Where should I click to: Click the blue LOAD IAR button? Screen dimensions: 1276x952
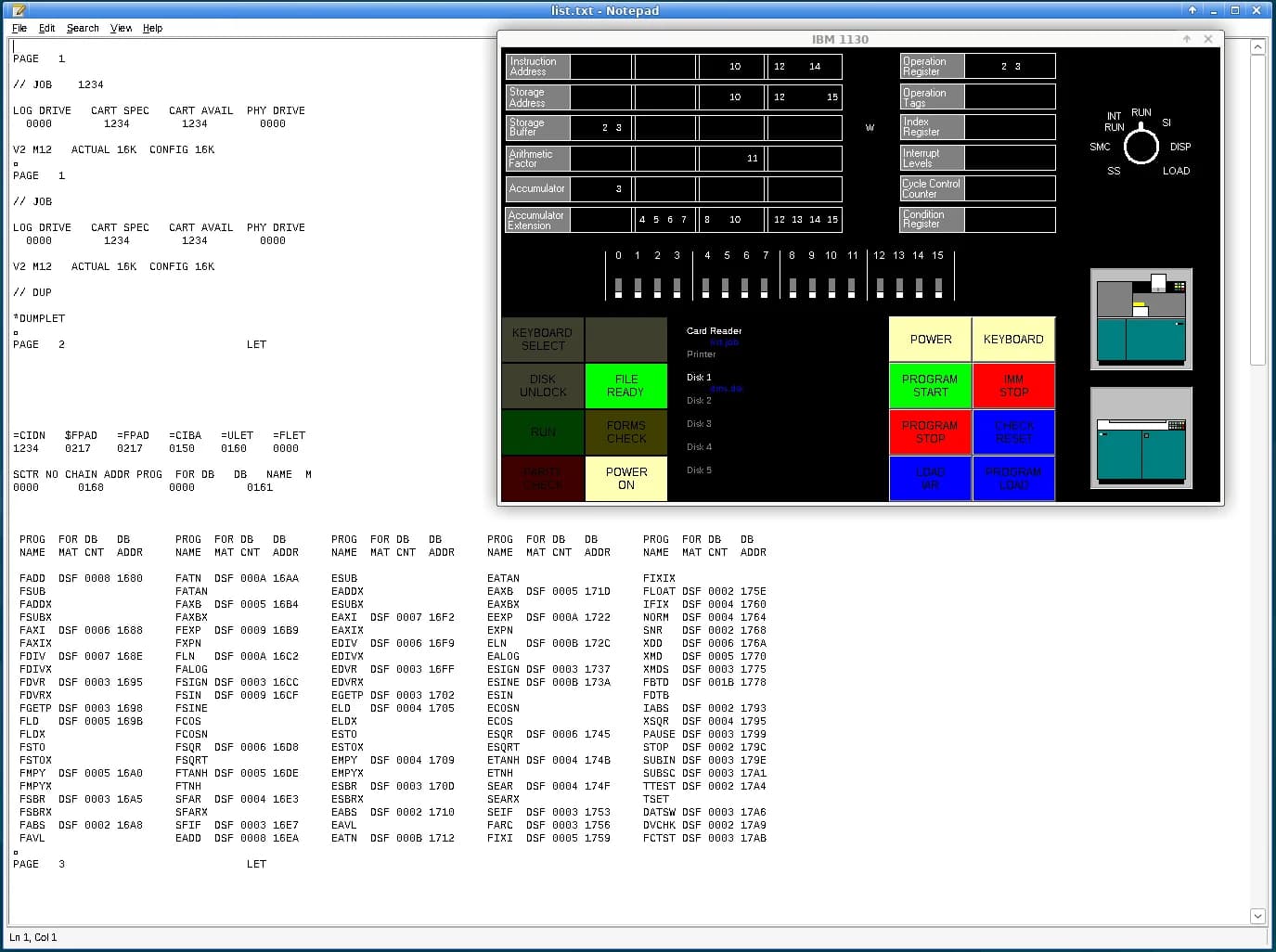tap(931, 479)
